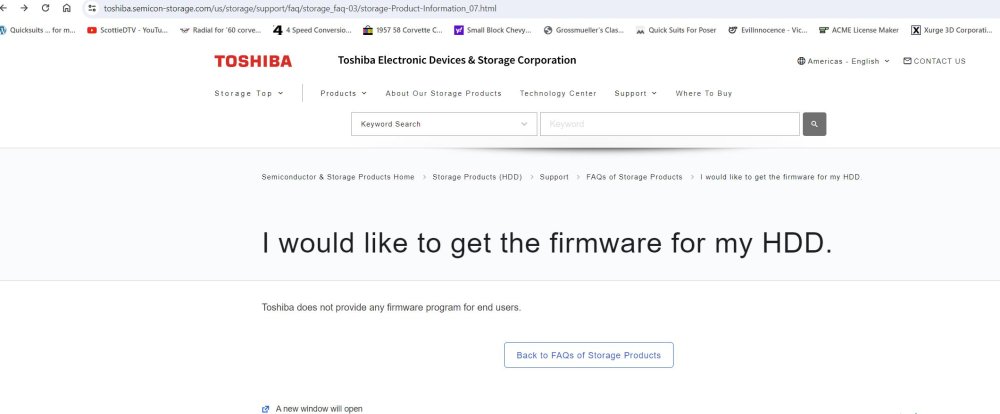Open the Quick Suits For Poser bookmark

(676, 30)
